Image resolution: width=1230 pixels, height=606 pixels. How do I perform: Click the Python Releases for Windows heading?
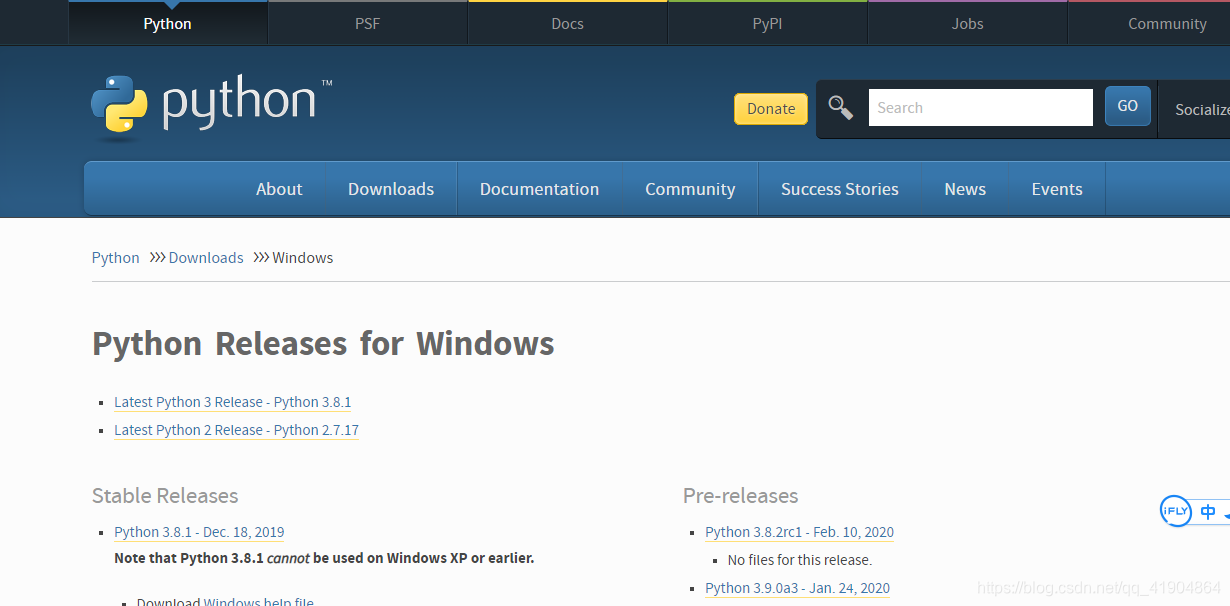323,344
